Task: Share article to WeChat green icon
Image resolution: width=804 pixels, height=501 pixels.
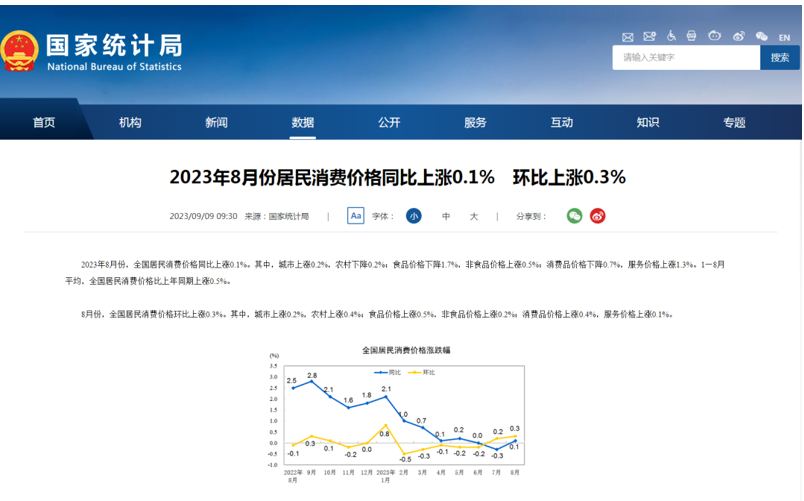Action: 574,216
